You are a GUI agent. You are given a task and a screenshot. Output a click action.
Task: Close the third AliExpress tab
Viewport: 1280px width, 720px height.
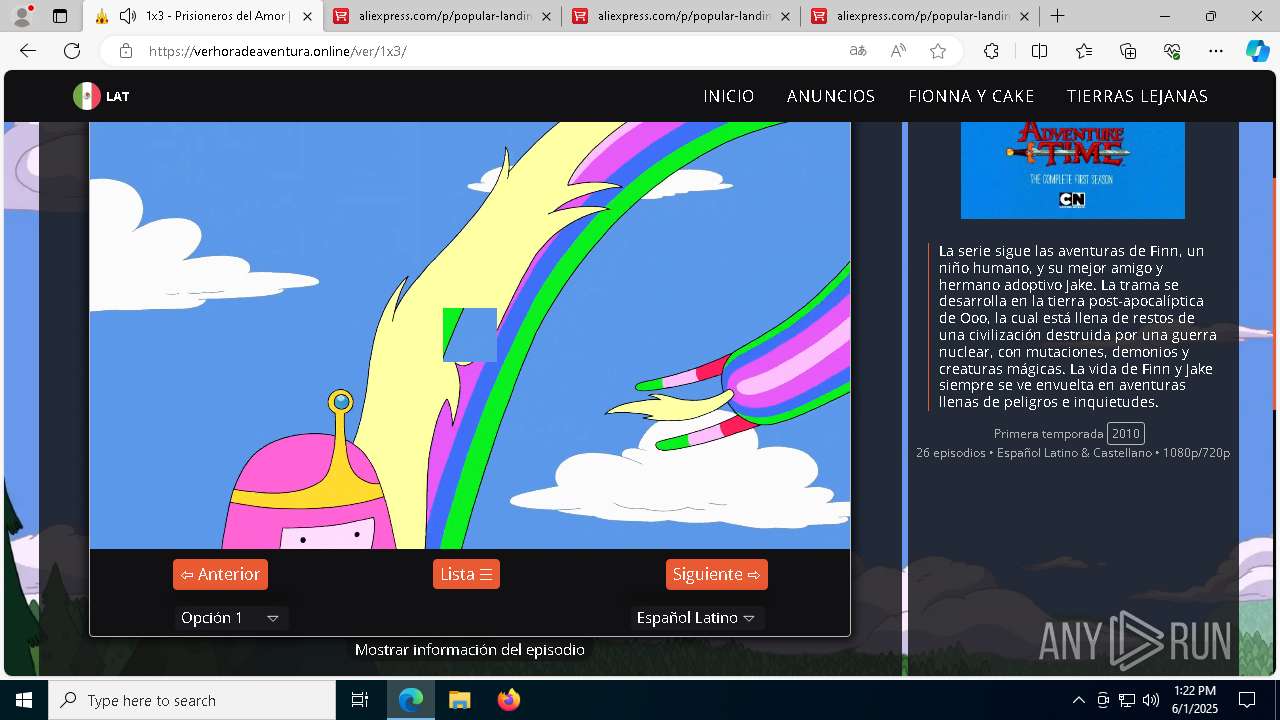(x=1024, y=16)
